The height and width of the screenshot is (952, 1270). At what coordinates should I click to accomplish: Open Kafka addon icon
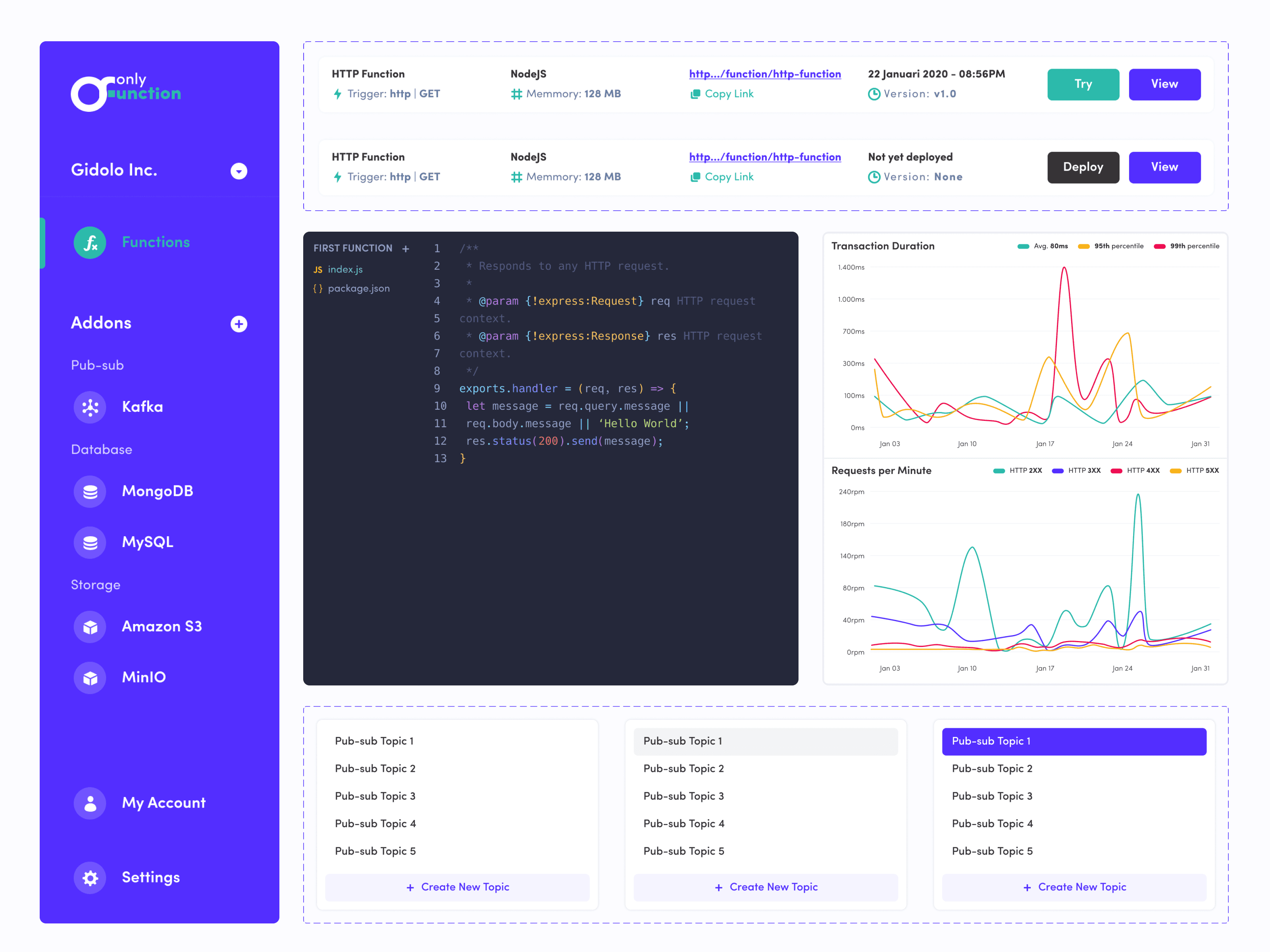click(90, 407)
